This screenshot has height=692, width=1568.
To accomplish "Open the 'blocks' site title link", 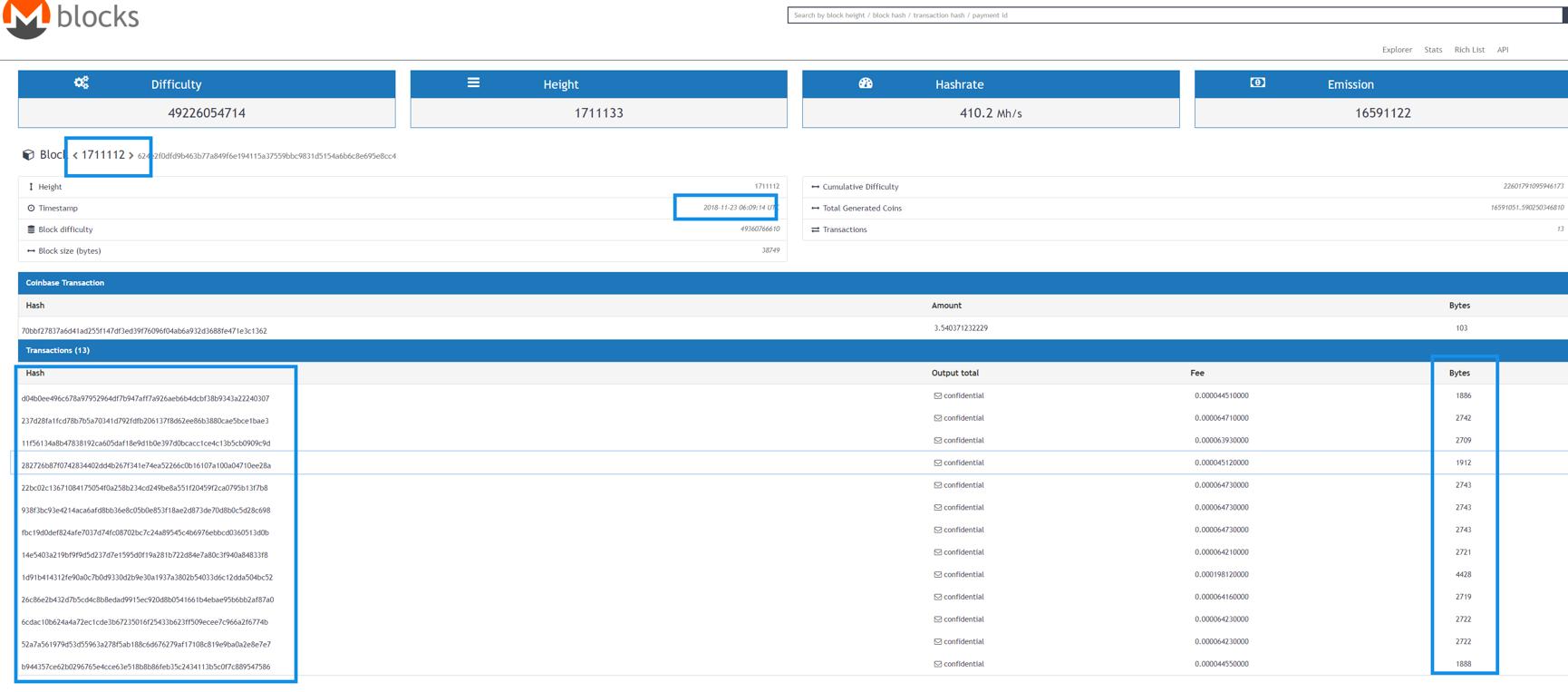I will pos(98,16).
